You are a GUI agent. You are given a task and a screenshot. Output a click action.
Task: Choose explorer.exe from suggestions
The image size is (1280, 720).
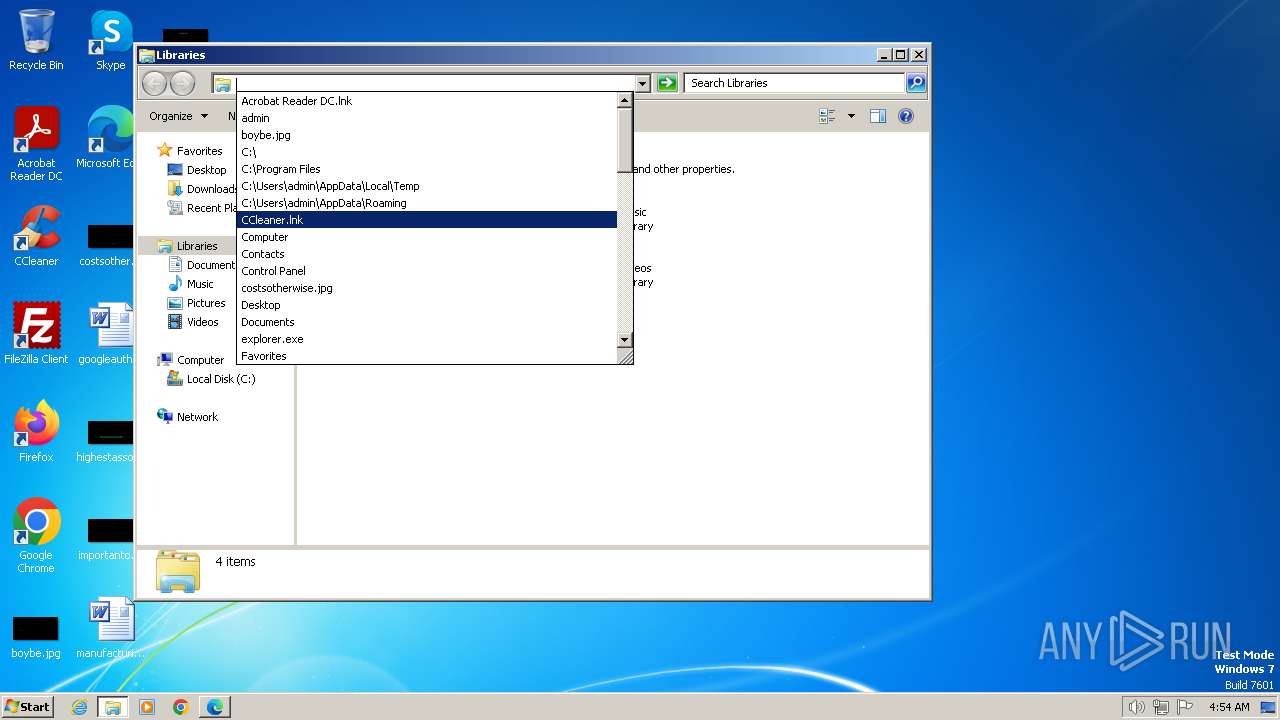426,339
